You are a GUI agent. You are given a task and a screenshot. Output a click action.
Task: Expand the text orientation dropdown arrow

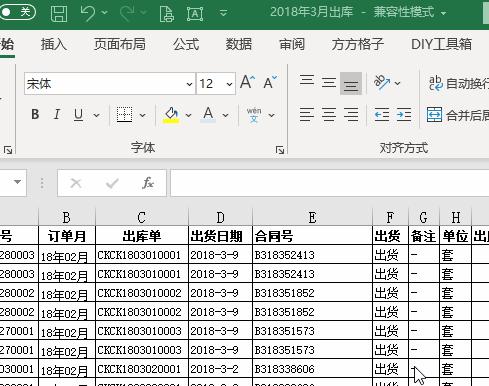click(397, 83)
